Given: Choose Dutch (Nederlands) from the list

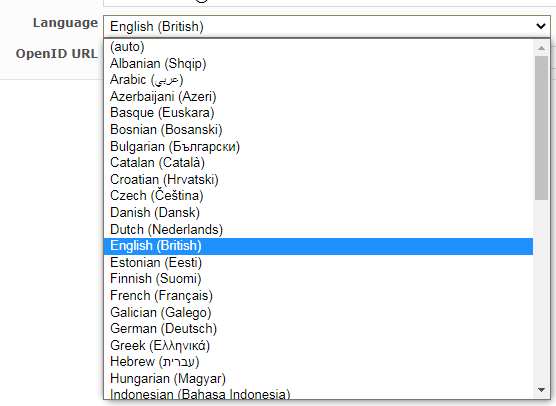Looking at the screenshot, I should pos(318,229).
